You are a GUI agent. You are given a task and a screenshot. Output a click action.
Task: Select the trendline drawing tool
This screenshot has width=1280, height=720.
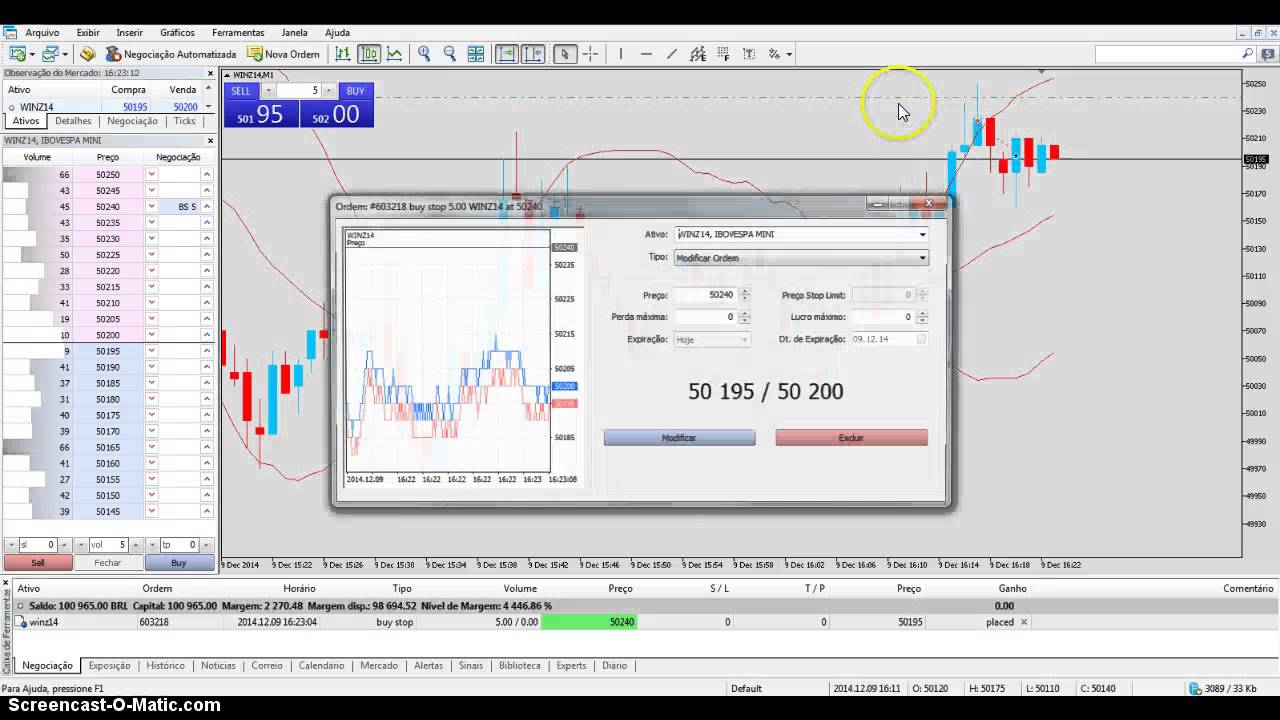pyautogui.click(x=672, y=54)
